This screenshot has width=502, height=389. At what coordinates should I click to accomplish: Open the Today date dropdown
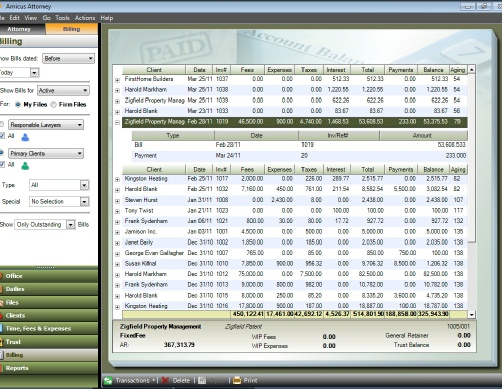[x=34, y=72]
